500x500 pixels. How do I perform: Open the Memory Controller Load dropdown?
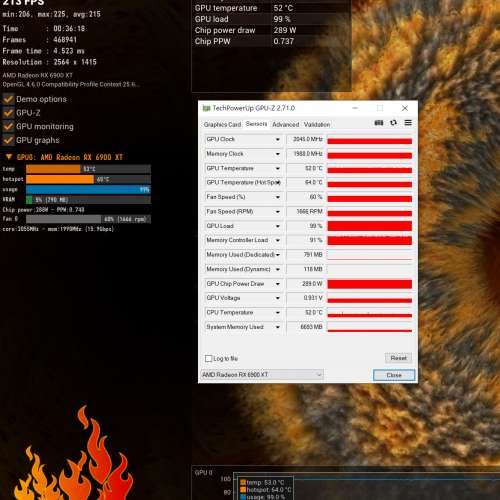pyautogui.click(x=278, y=240)
